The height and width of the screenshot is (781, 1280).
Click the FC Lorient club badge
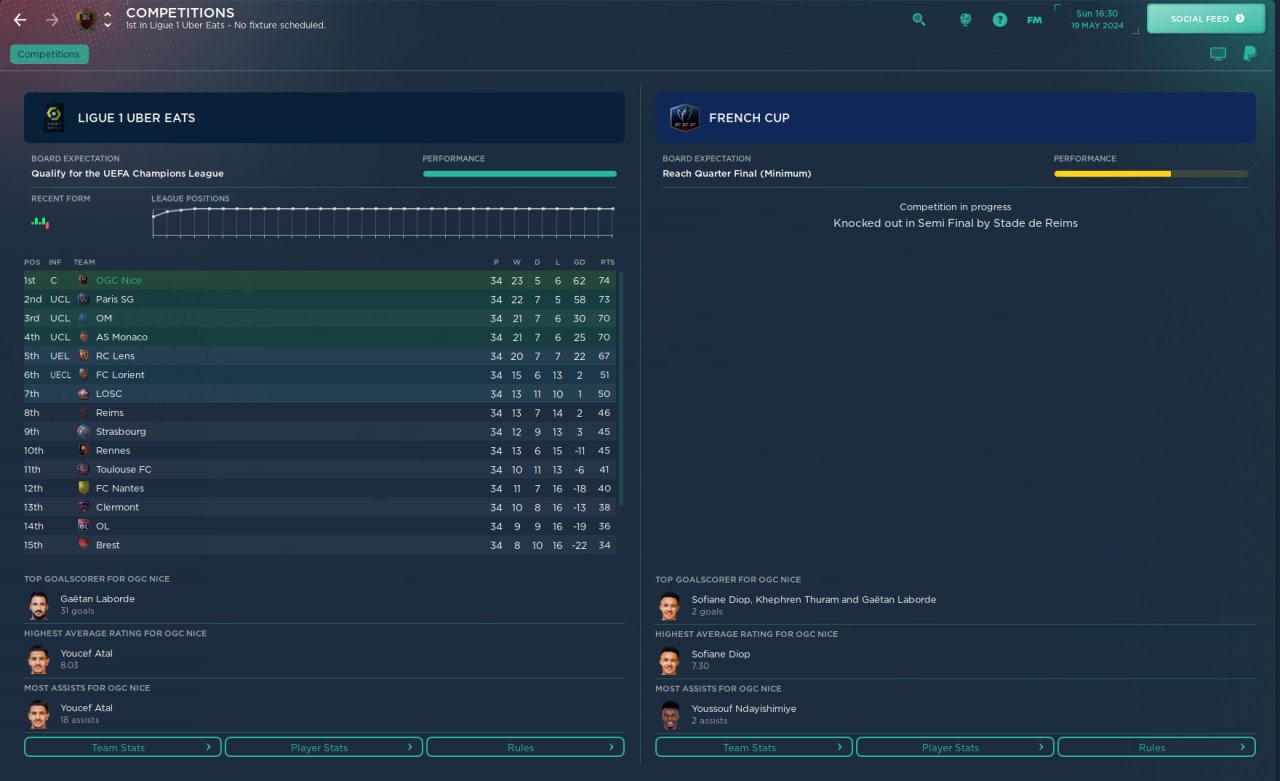84,375
